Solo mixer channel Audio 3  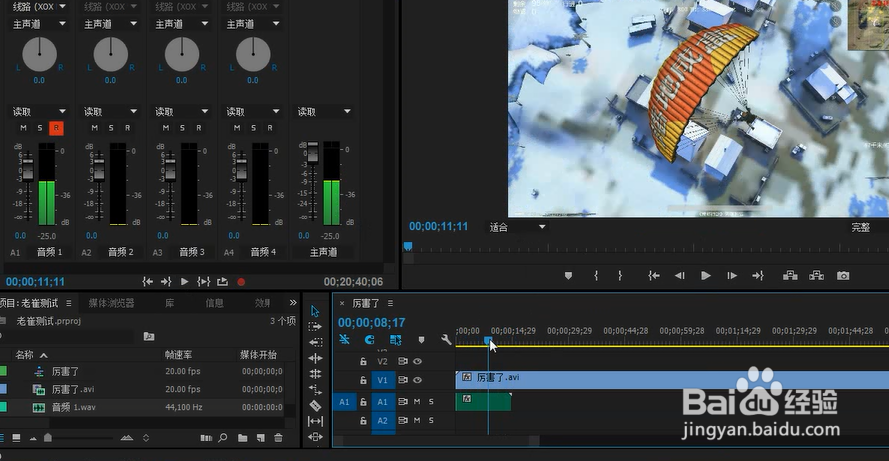[x=182, y=128]
